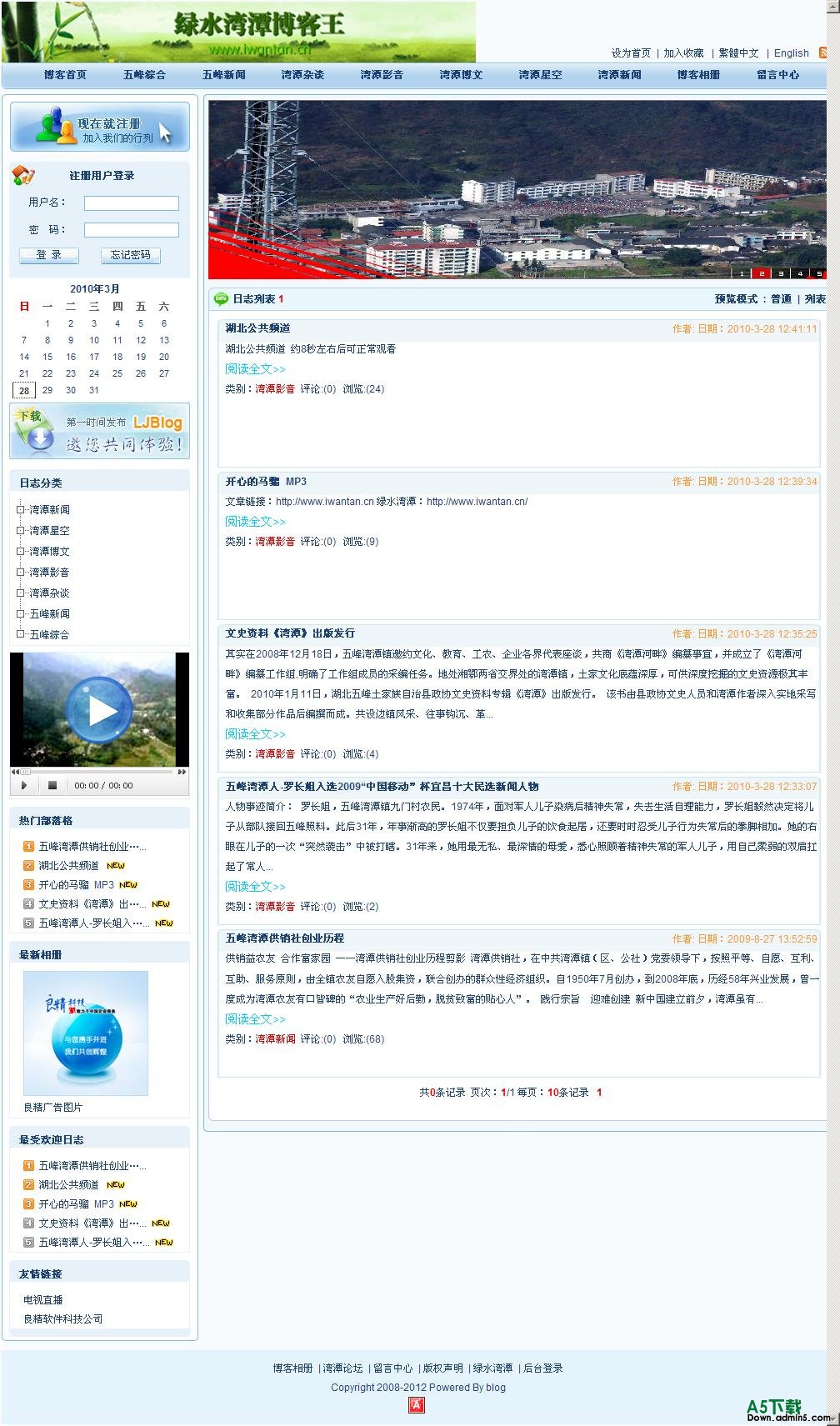The image size is (840, 1426).
Task: Select date 28 in the calendar
Action: pos(24,390)
